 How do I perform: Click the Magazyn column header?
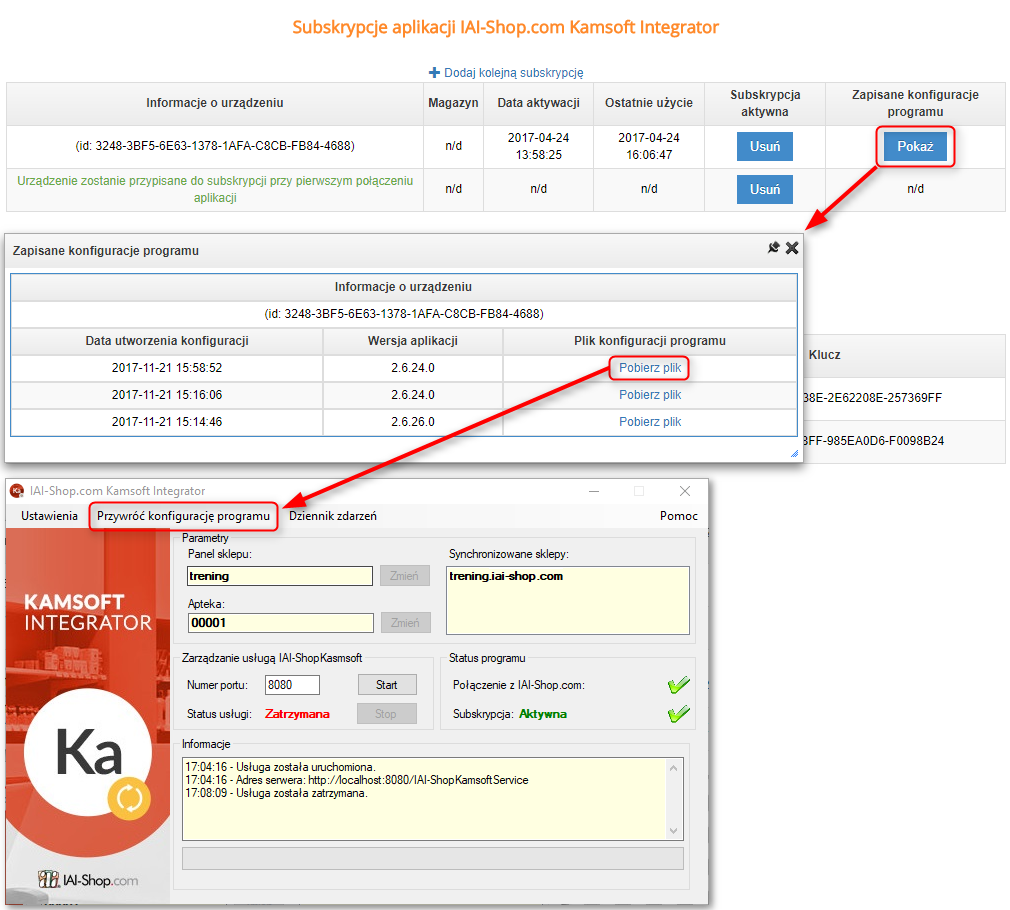[x=453, y=103]
